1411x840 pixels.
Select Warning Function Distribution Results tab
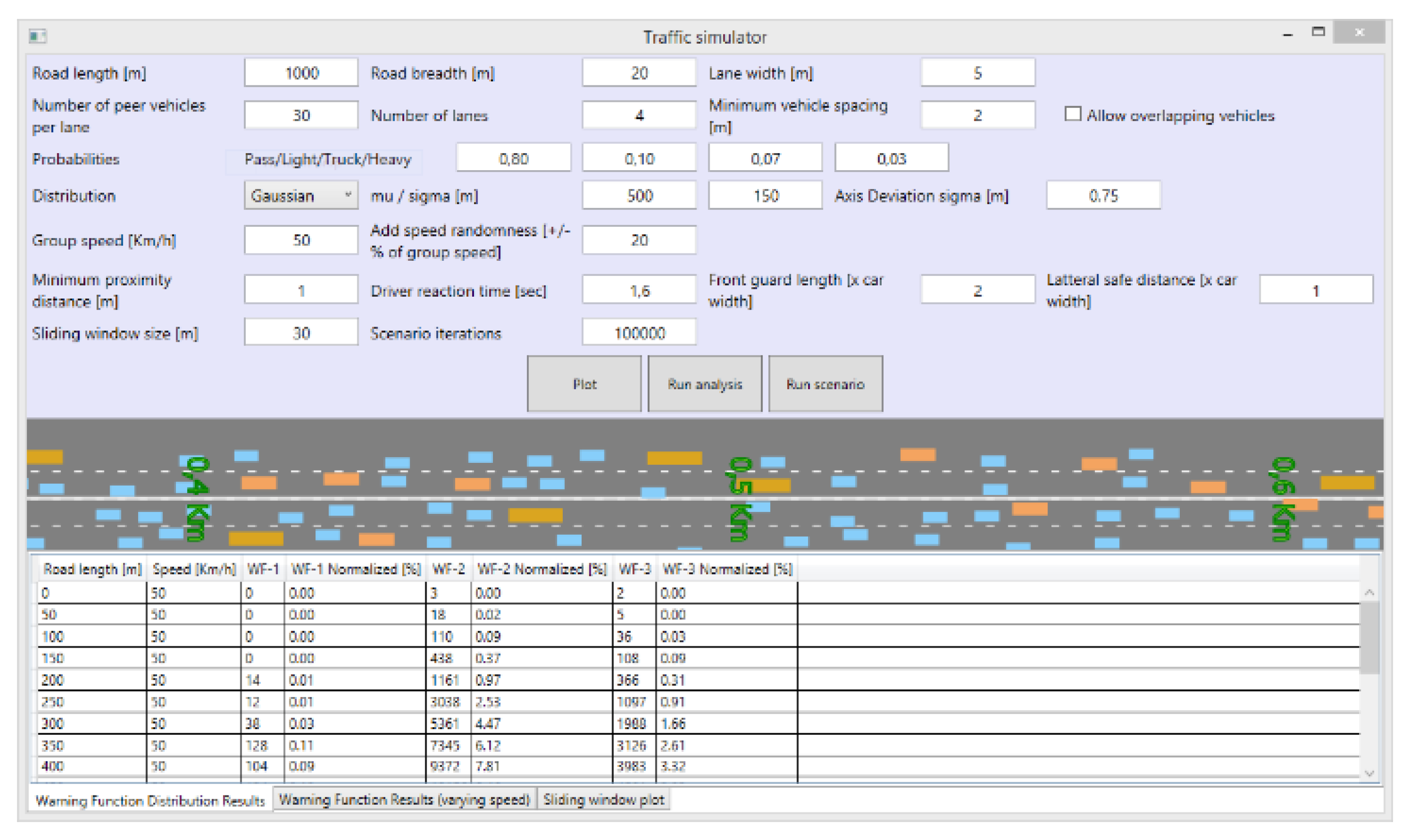(150, 800)
